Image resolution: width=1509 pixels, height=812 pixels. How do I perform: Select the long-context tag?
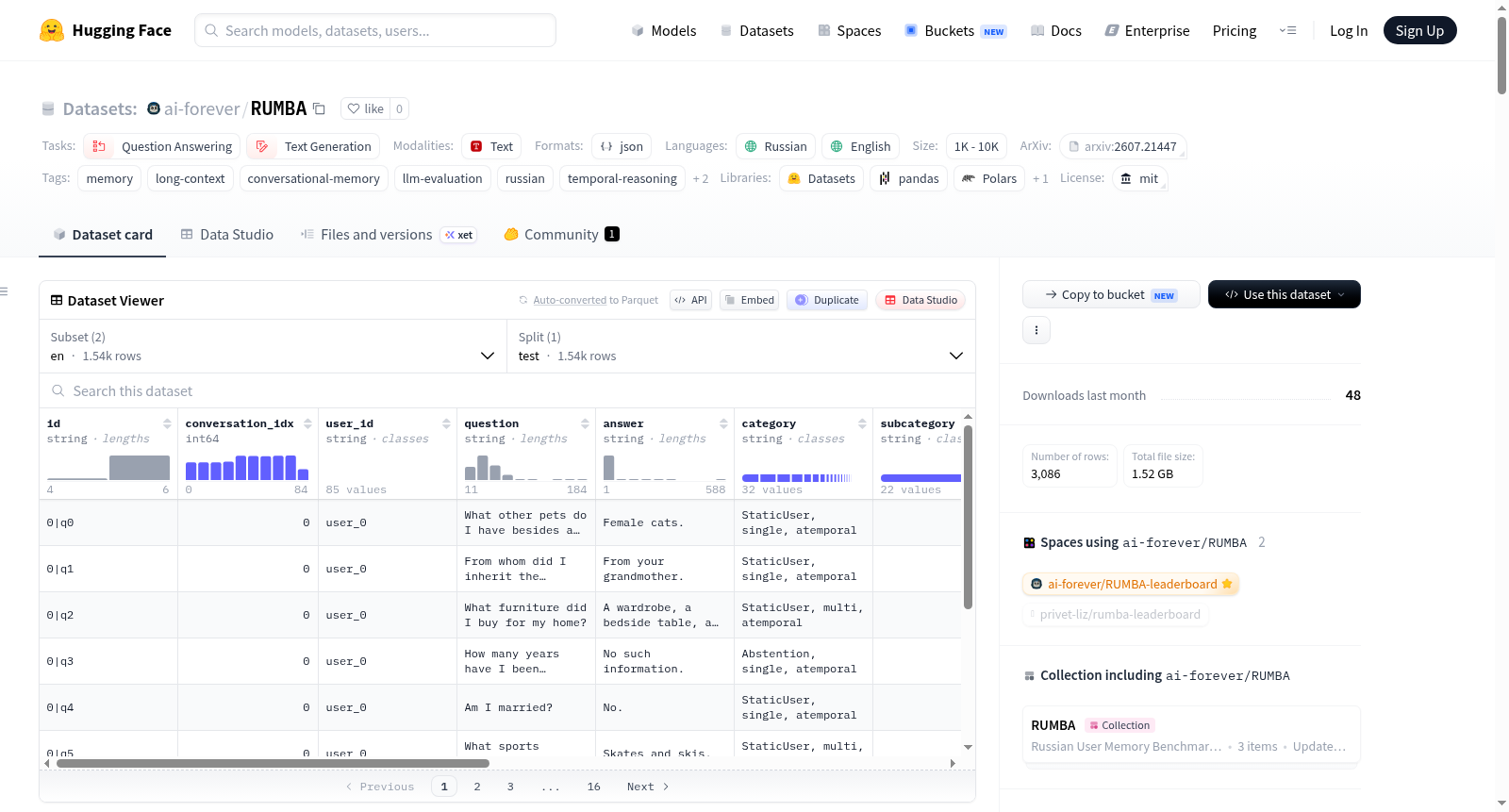click(x=191, y=178)
